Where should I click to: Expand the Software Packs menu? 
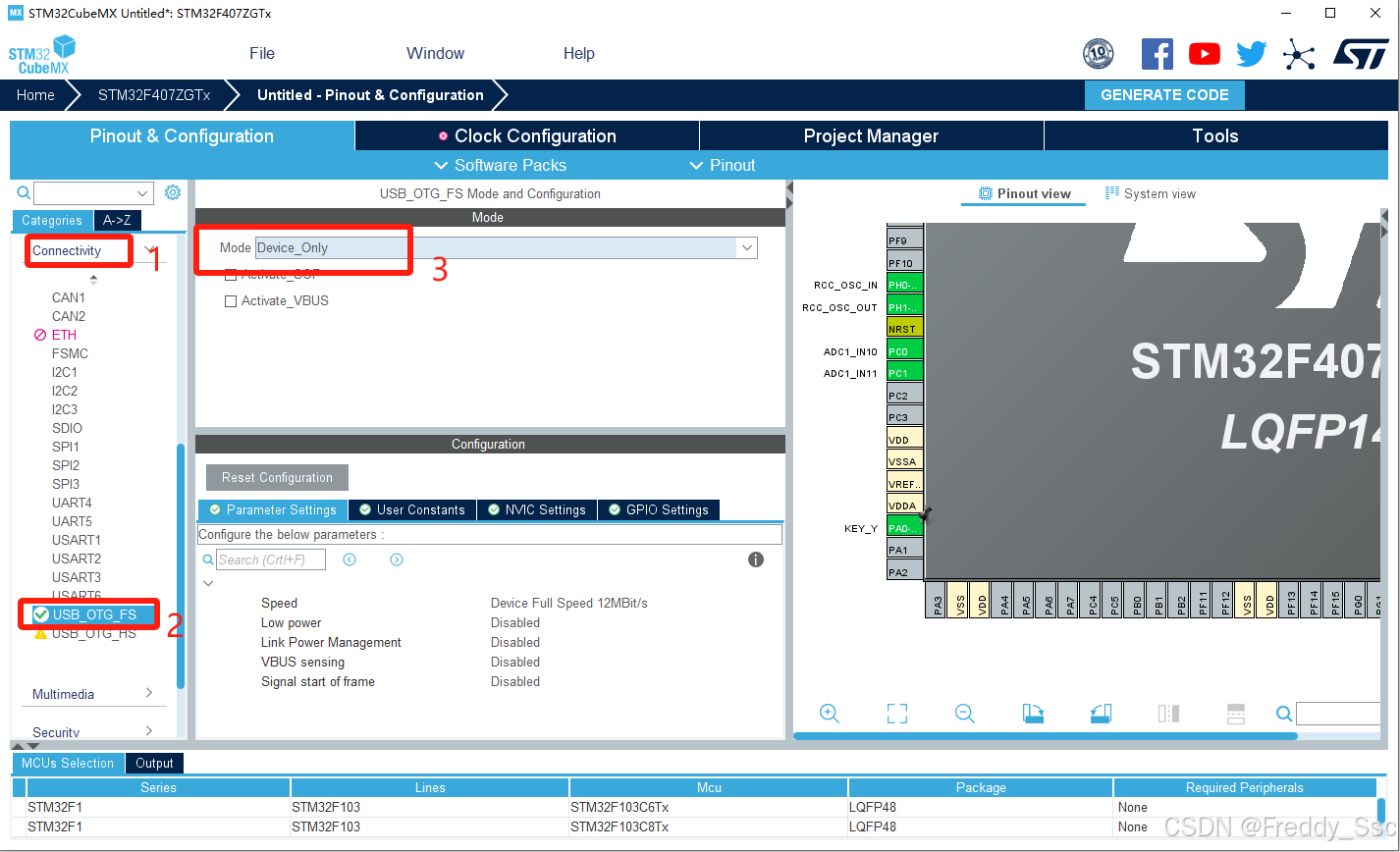(x=500, y=165)
